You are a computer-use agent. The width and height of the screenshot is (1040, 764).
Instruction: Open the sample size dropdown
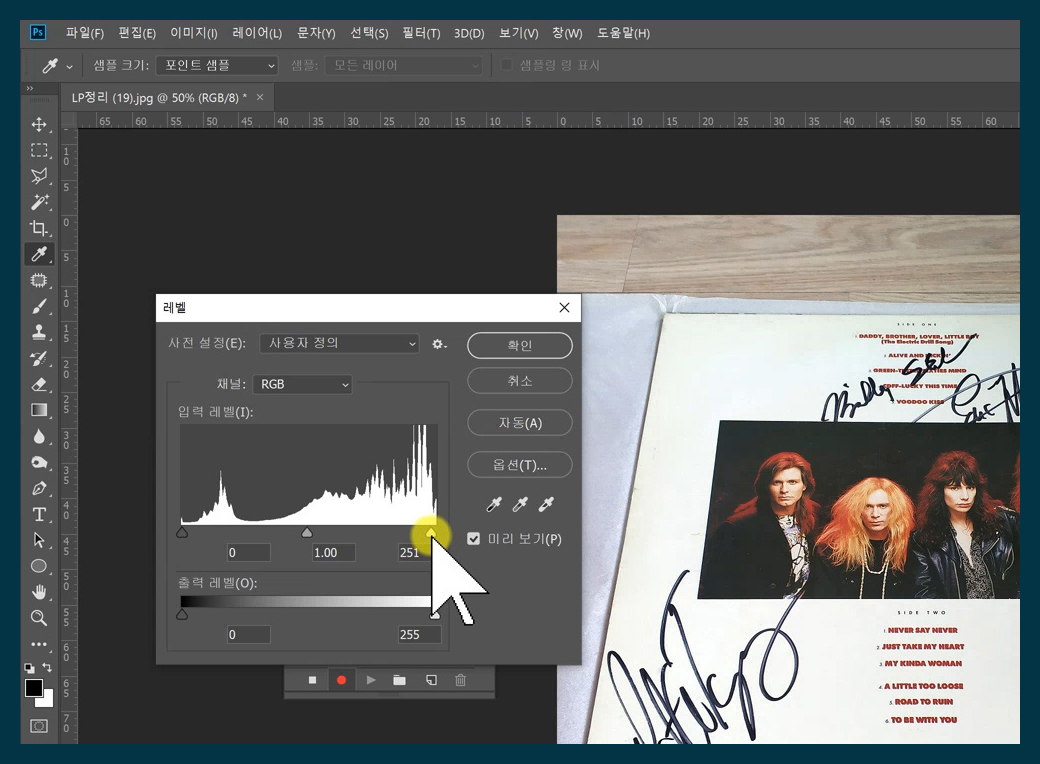217,65
